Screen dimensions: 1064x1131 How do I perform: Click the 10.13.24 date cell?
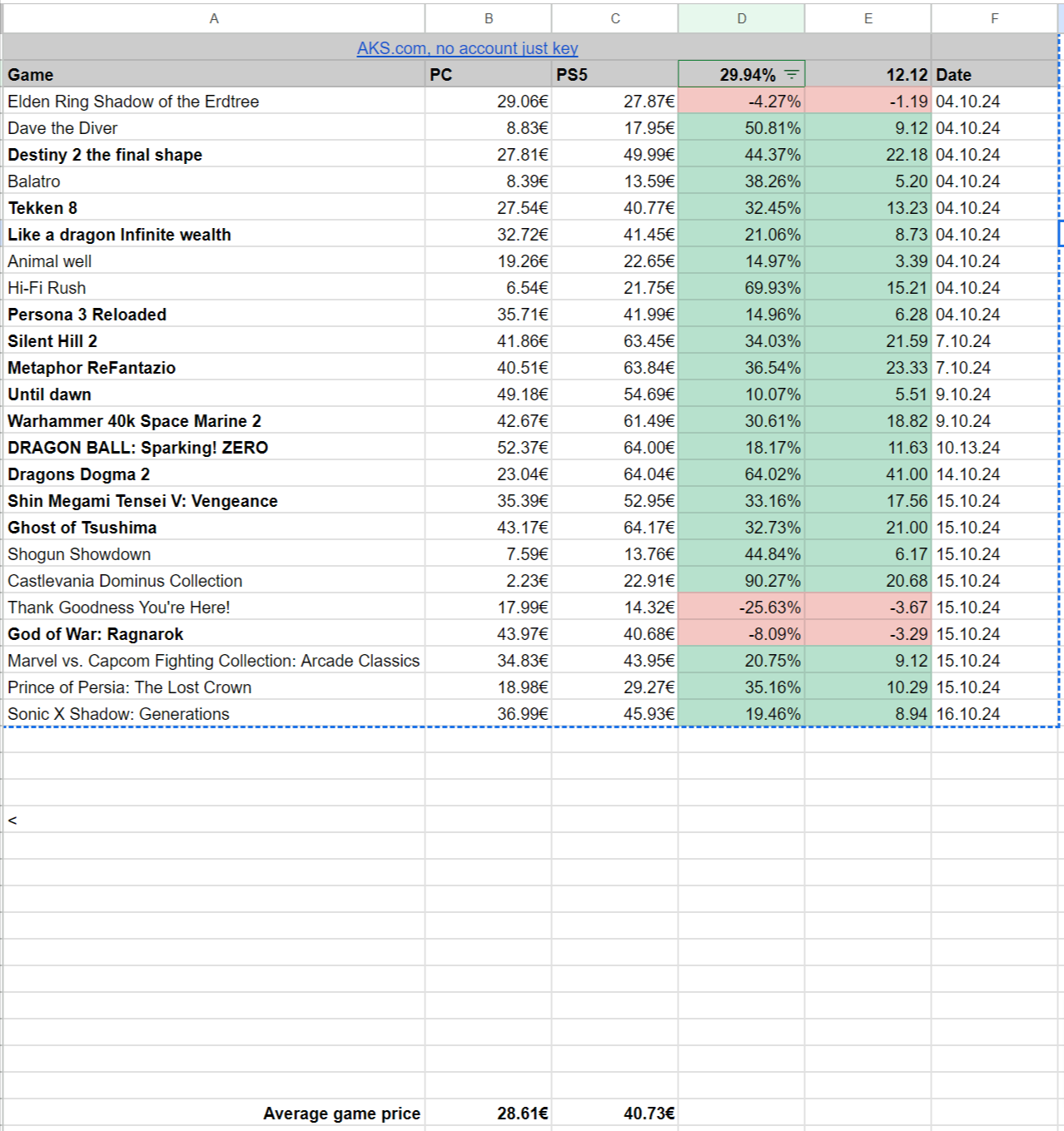tap(995, 448)
